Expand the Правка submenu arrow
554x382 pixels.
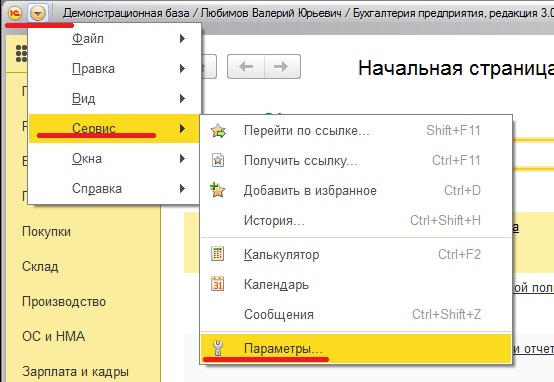coord(182,68)
